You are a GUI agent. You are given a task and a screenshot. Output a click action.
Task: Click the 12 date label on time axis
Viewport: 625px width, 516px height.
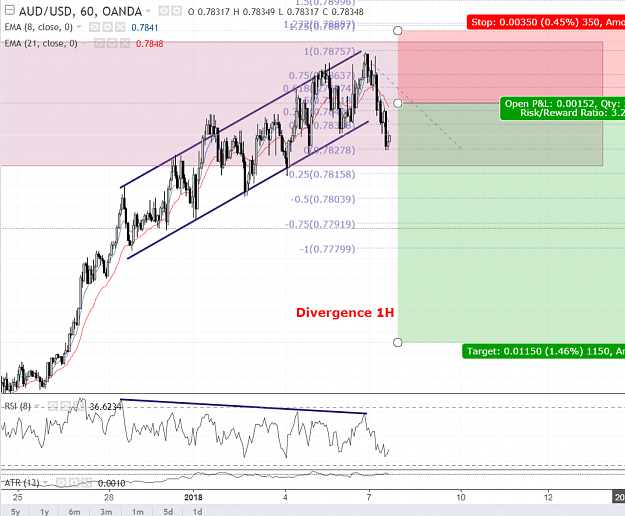click(548, 497)
